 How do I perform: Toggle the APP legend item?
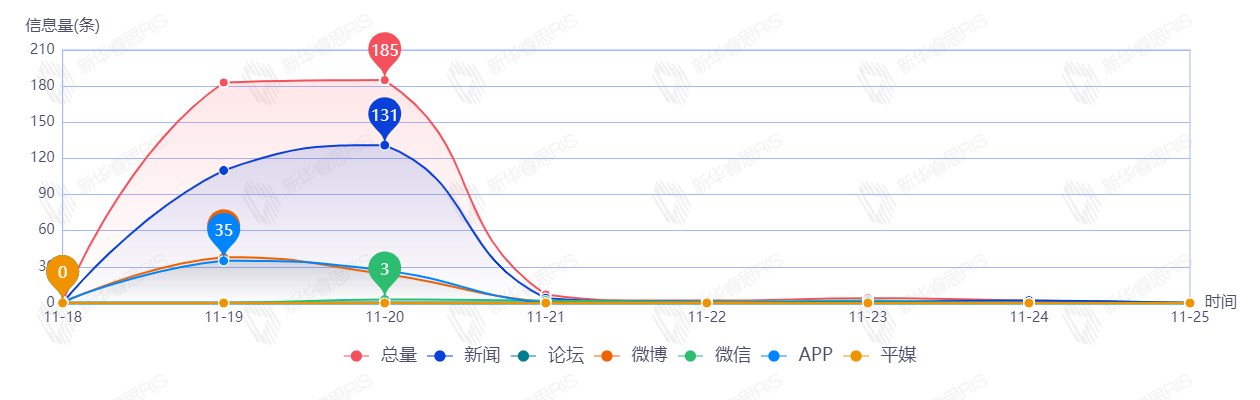pos(797,355)
